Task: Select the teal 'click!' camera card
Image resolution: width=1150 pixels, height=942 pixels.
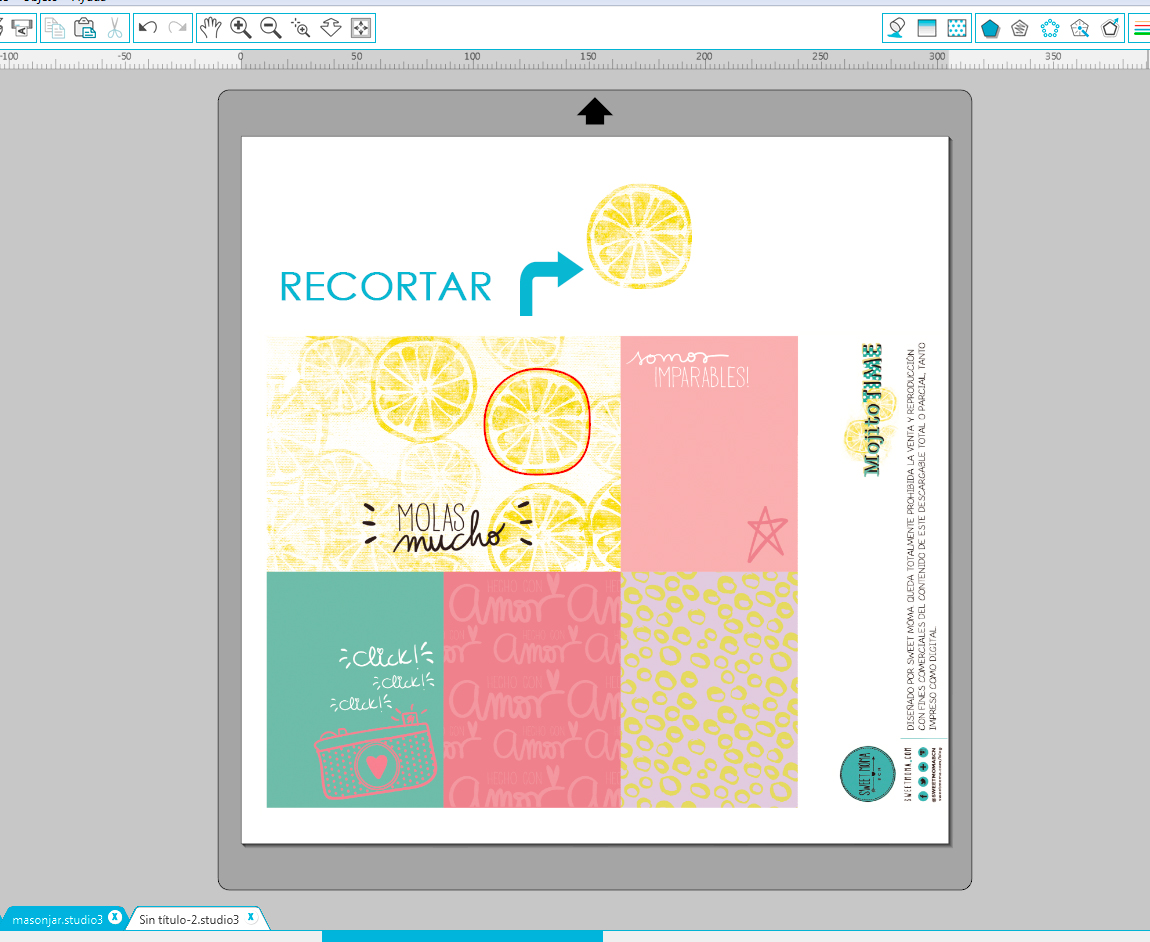Action: [x=355, y=690]
